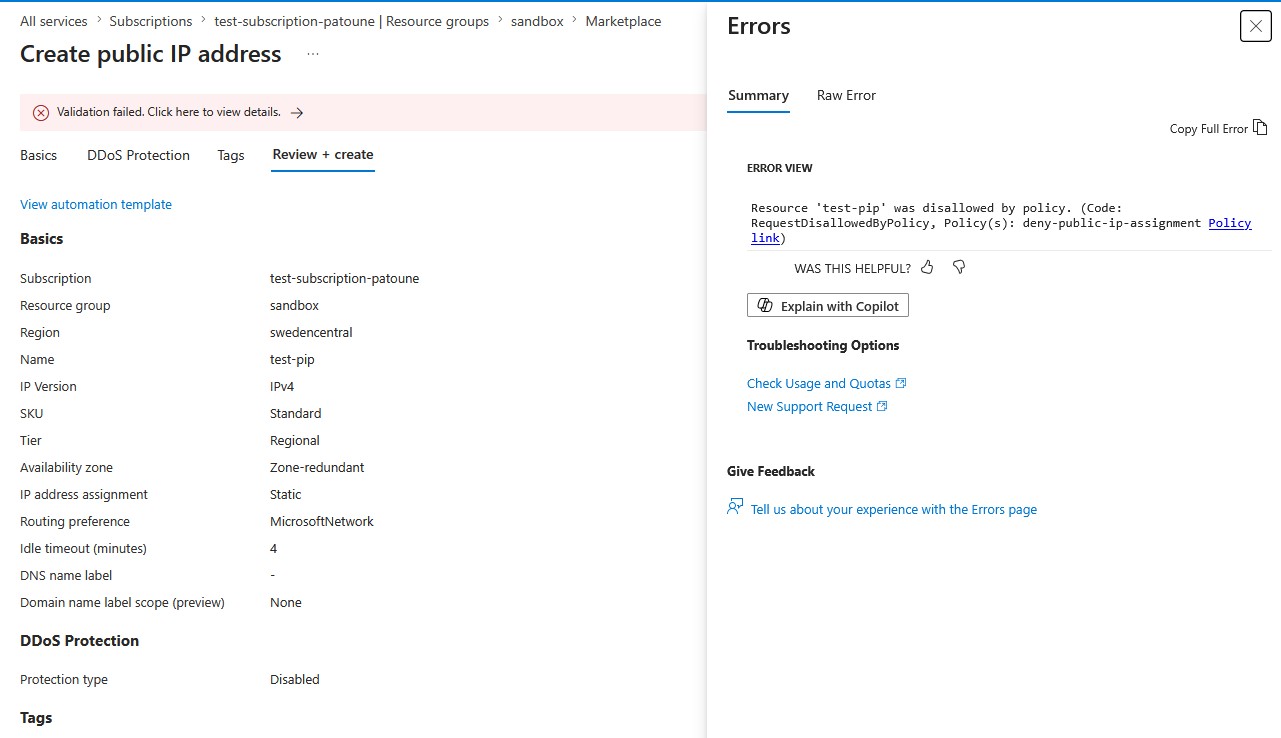Click the ERROR VIEW heading
The width and height of the screenshot is (1281, 738).
780,168
